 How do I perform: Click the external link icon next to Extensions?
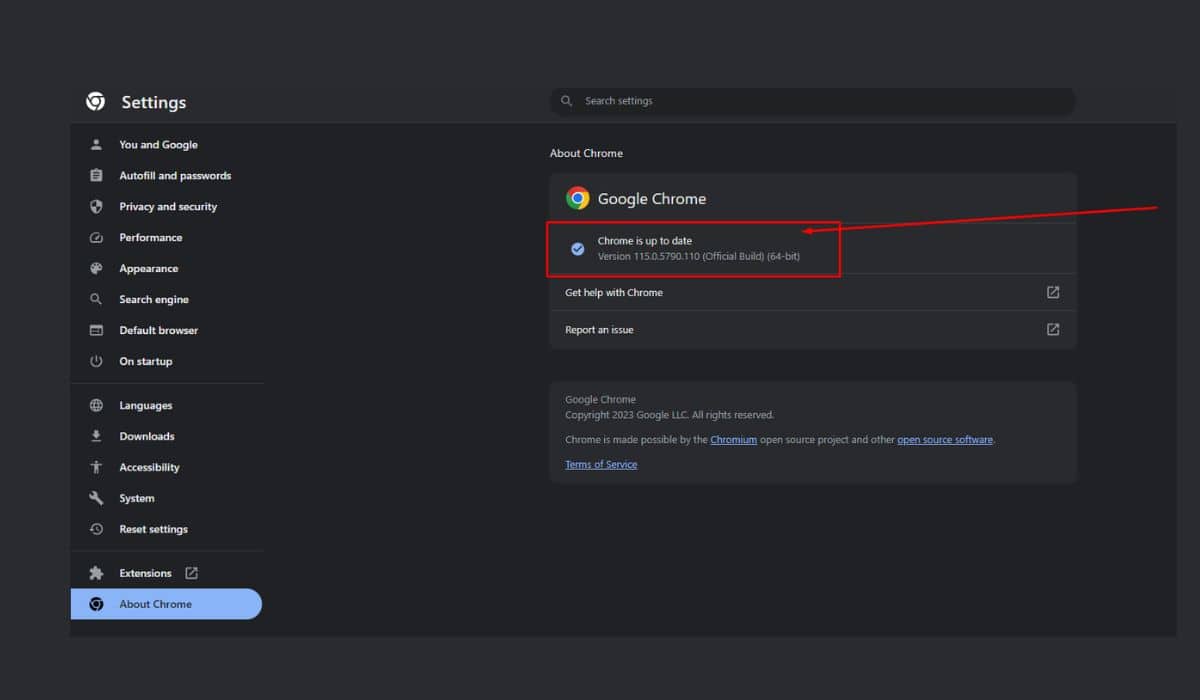point(191,573)
